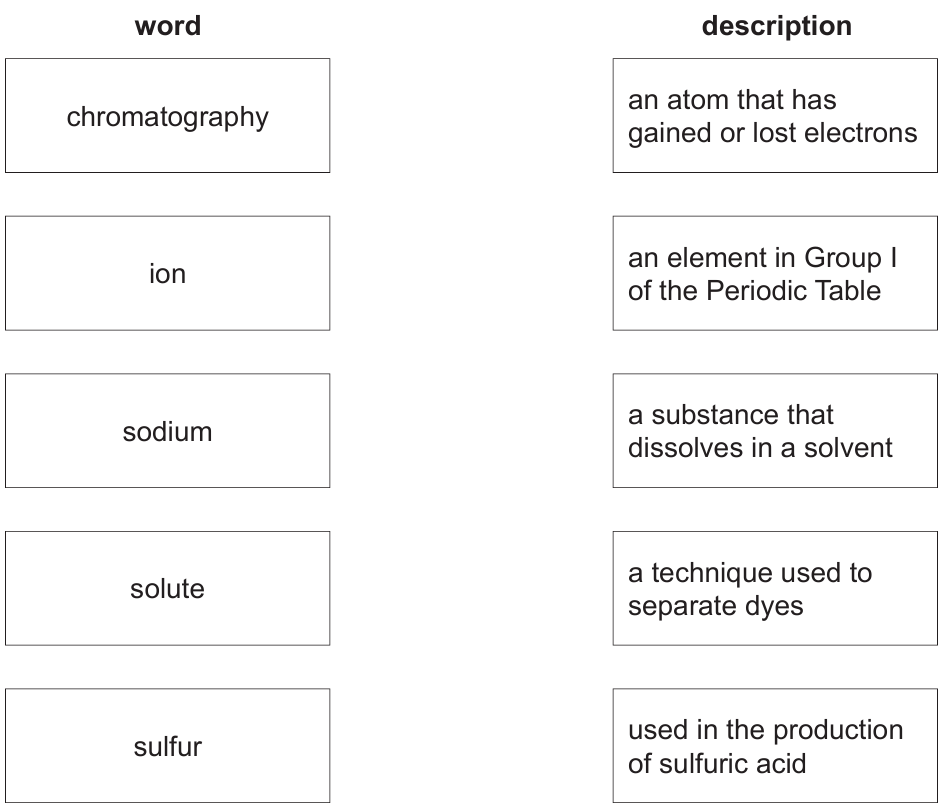
Task: Click the words 'separate dyes'
Action: pyautogui.click(x=716, y=607)
